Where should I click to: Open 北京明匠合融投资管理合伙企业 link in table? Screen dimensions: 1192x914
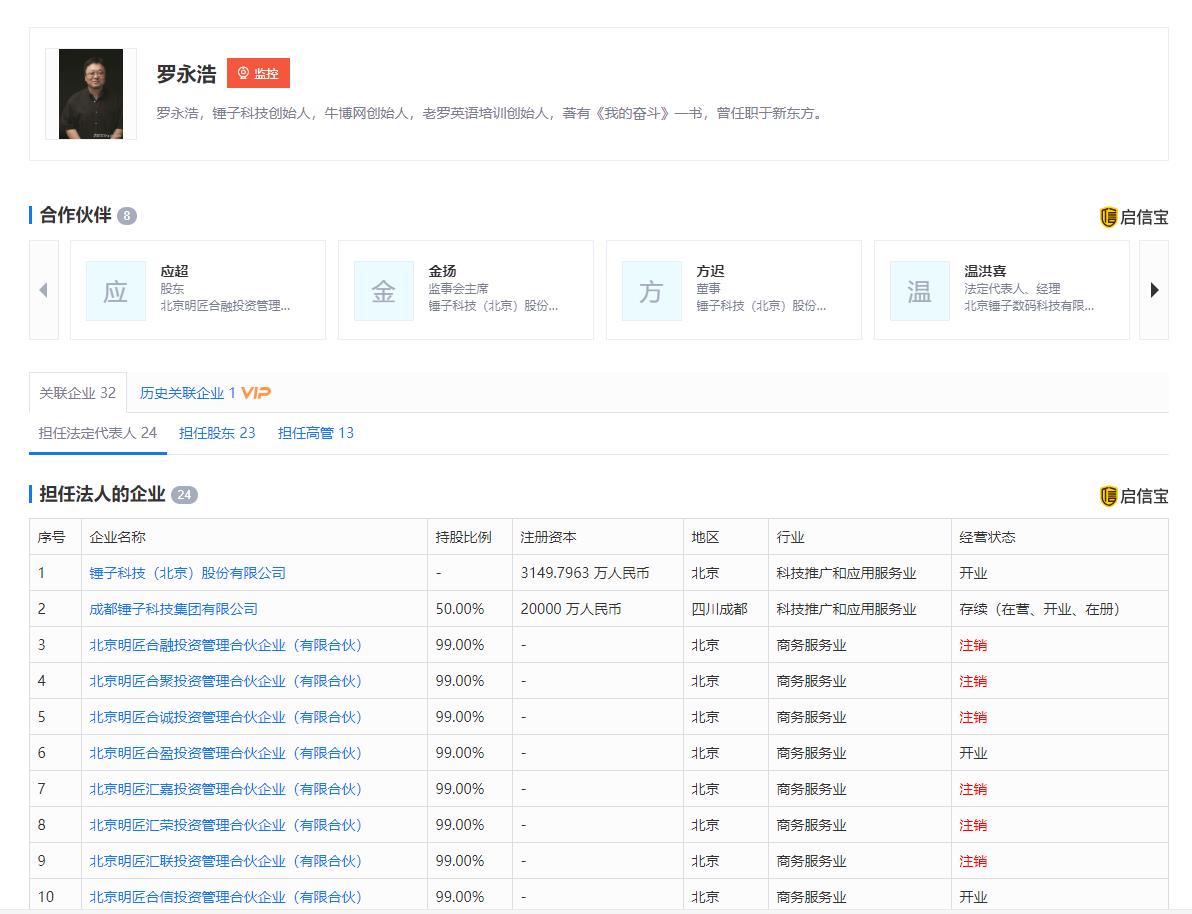pos(226,645)
